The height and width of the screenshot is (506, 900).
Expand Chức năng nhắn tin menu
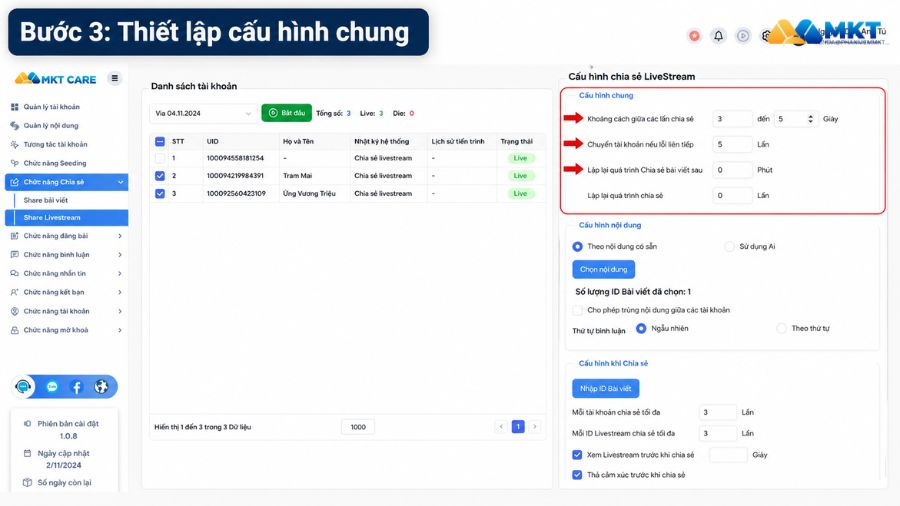pos(66,274)
